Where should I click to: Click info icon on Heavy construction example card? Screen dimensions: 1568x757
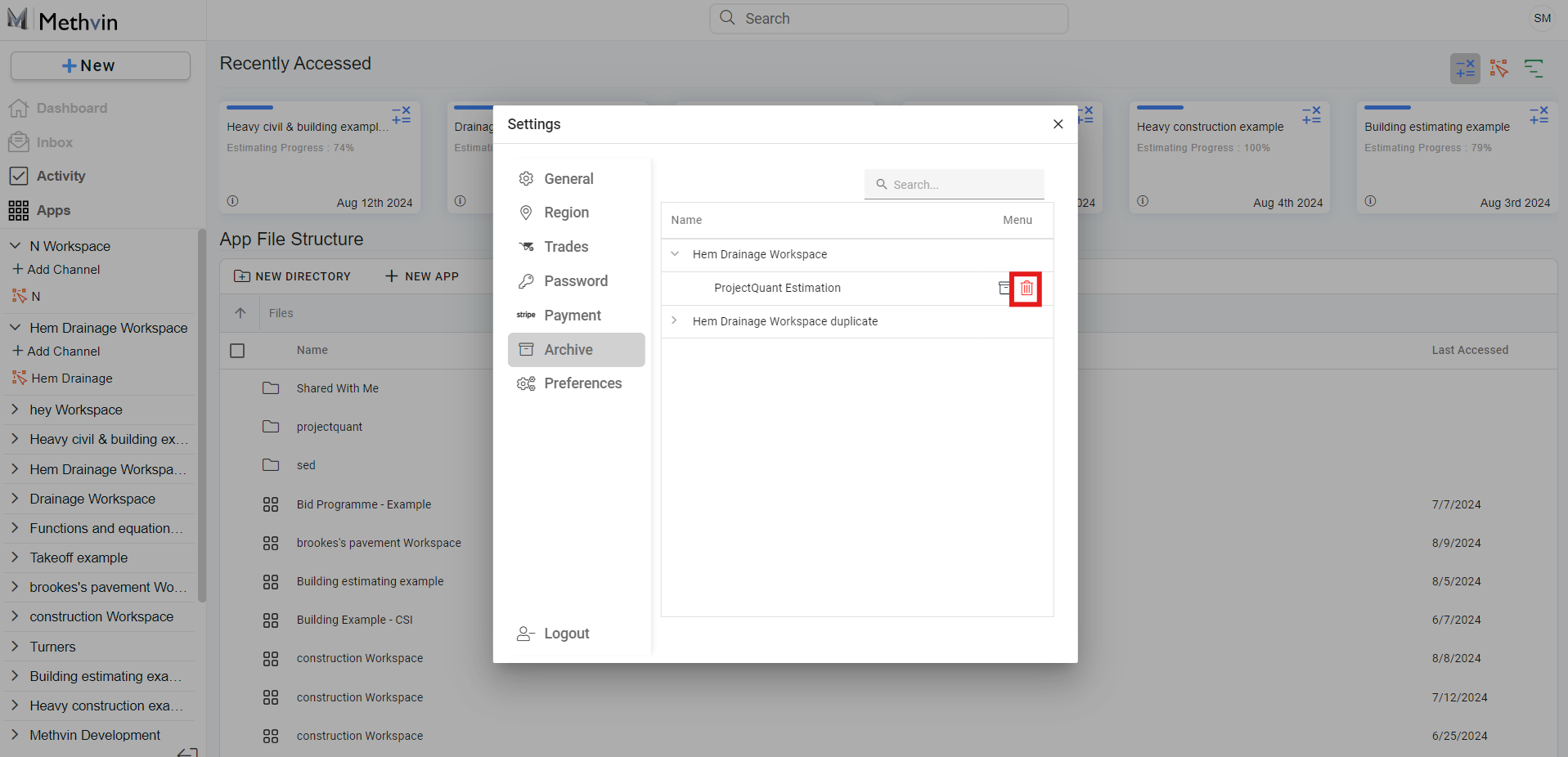tap(1143, 201)
